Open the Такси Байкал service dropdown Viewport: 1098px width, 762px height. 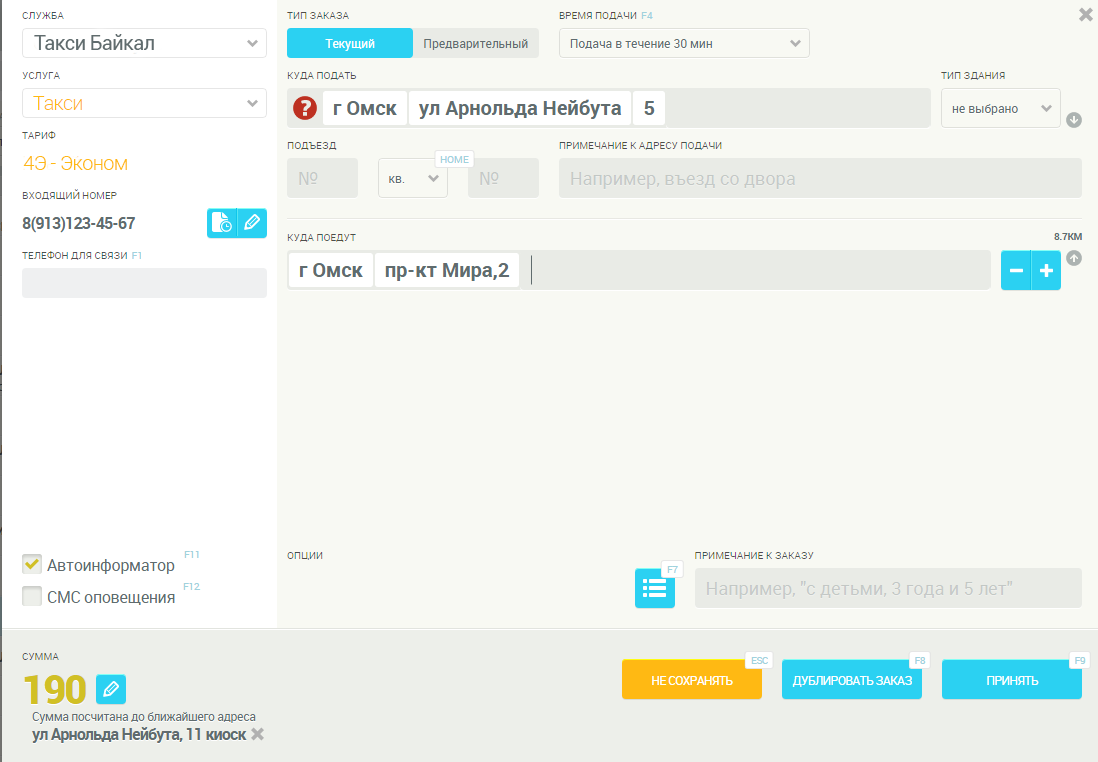(x=144, y=43)
